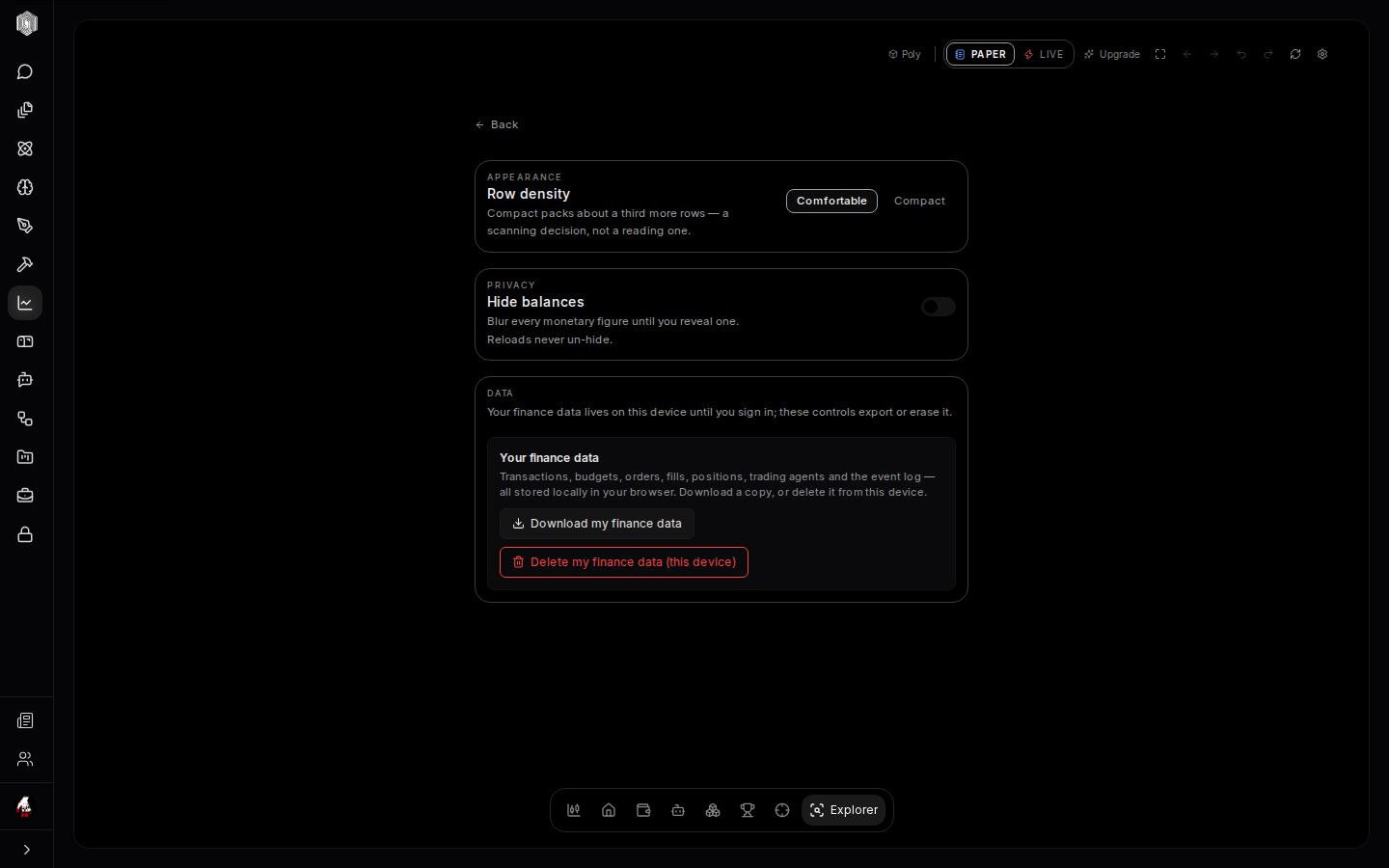Select the brain icon in sidebar
This screenshot has width=1389, height=868.
25,187
